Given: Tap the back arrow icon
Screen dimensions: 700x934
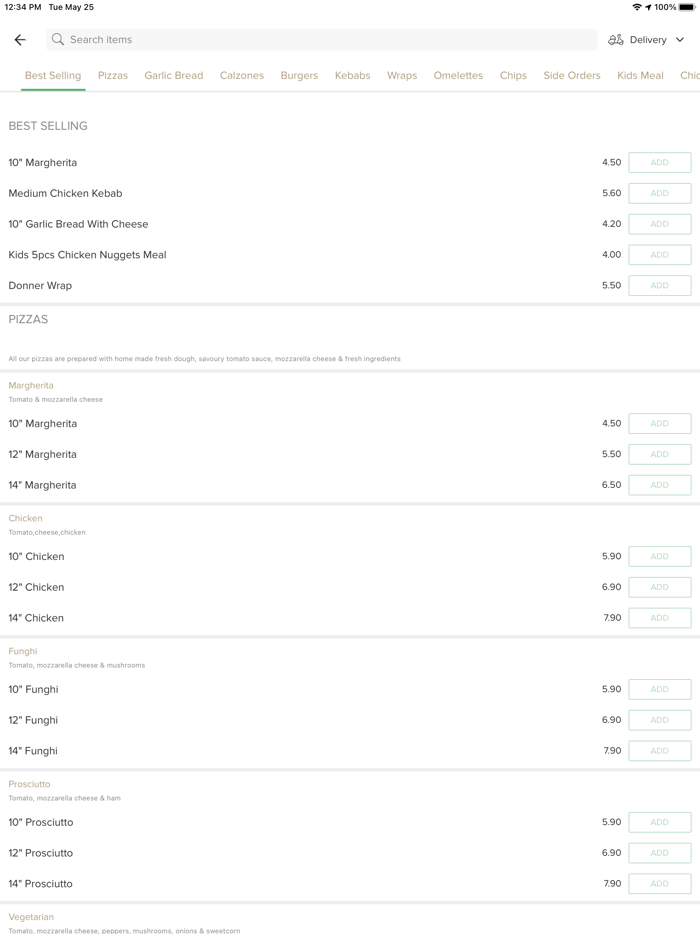Looking at the screenshot, I should point(20,40).
